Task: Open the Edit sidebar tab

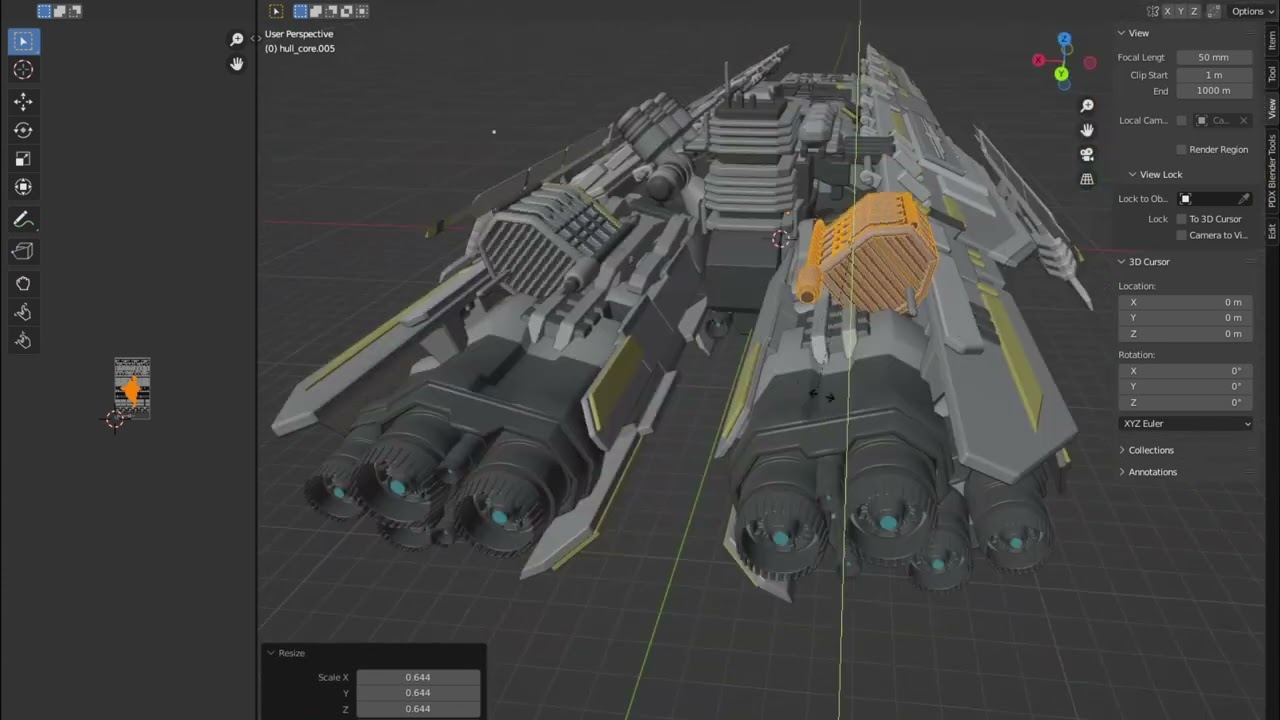Action: coord(1272,231)
